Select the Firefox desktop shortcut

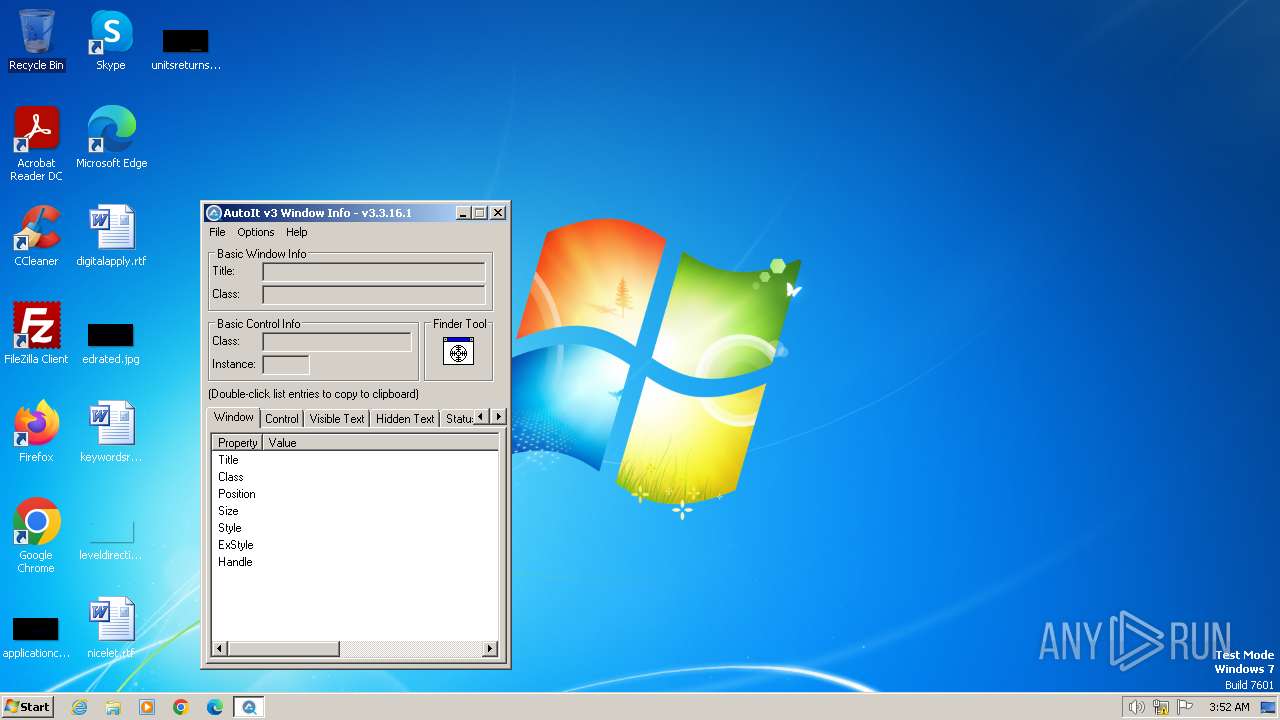click(x=36, y=431)
